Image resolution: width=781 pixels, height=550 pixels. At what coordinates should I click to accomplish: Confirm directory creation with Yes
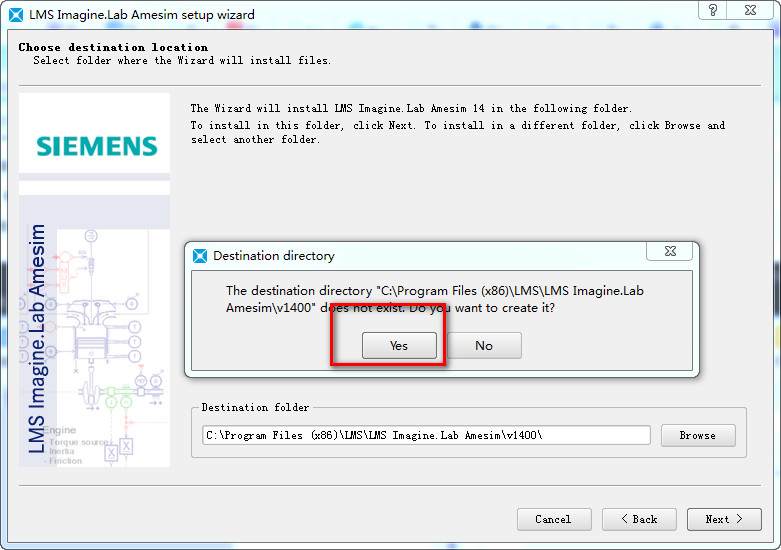tap(399, 345)
